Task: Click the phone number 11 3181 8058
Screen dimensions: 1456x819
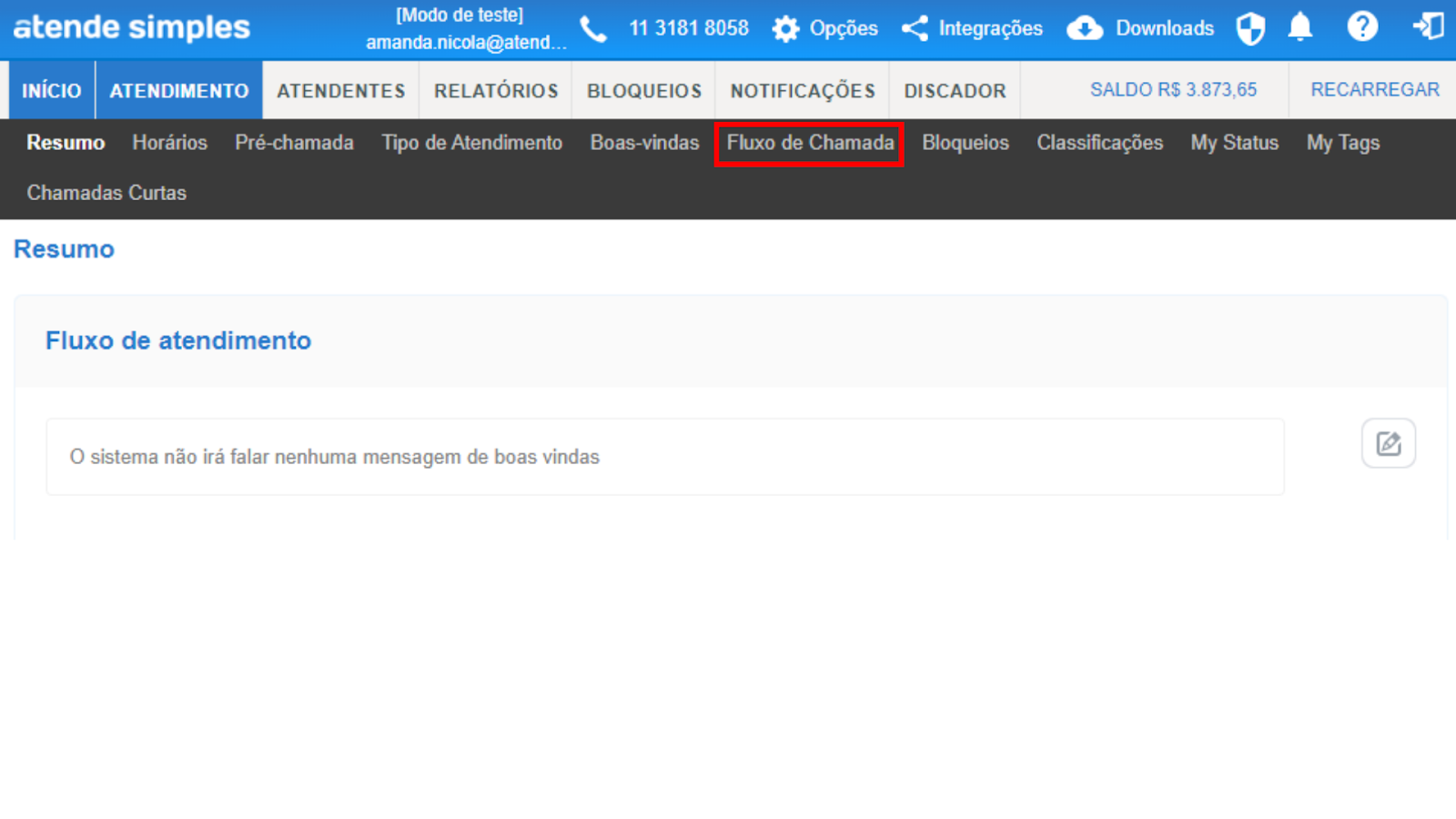Action: pos(689,29)
